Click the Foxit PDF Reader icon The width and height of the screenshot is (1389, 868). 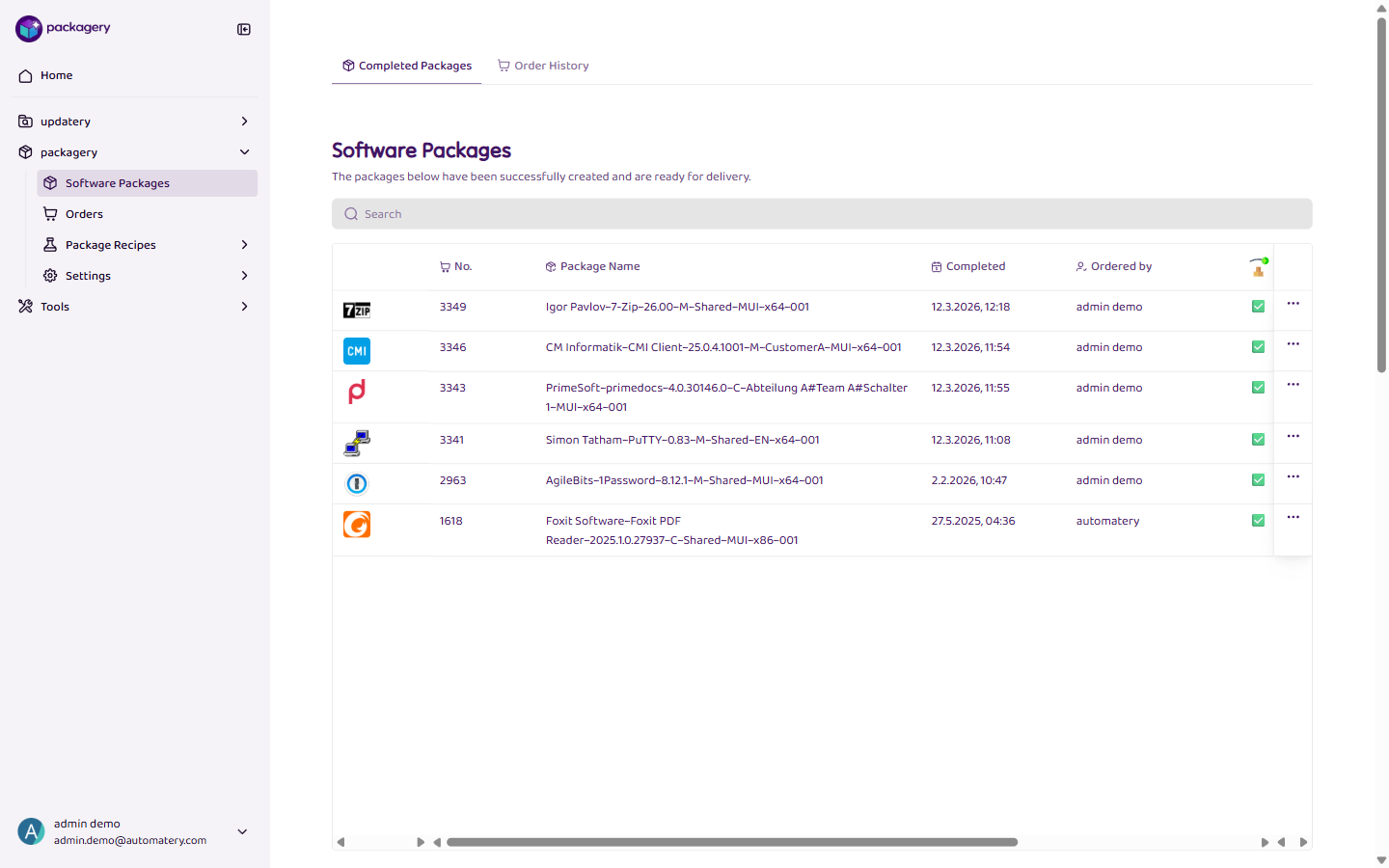click(x=356, y=524)
